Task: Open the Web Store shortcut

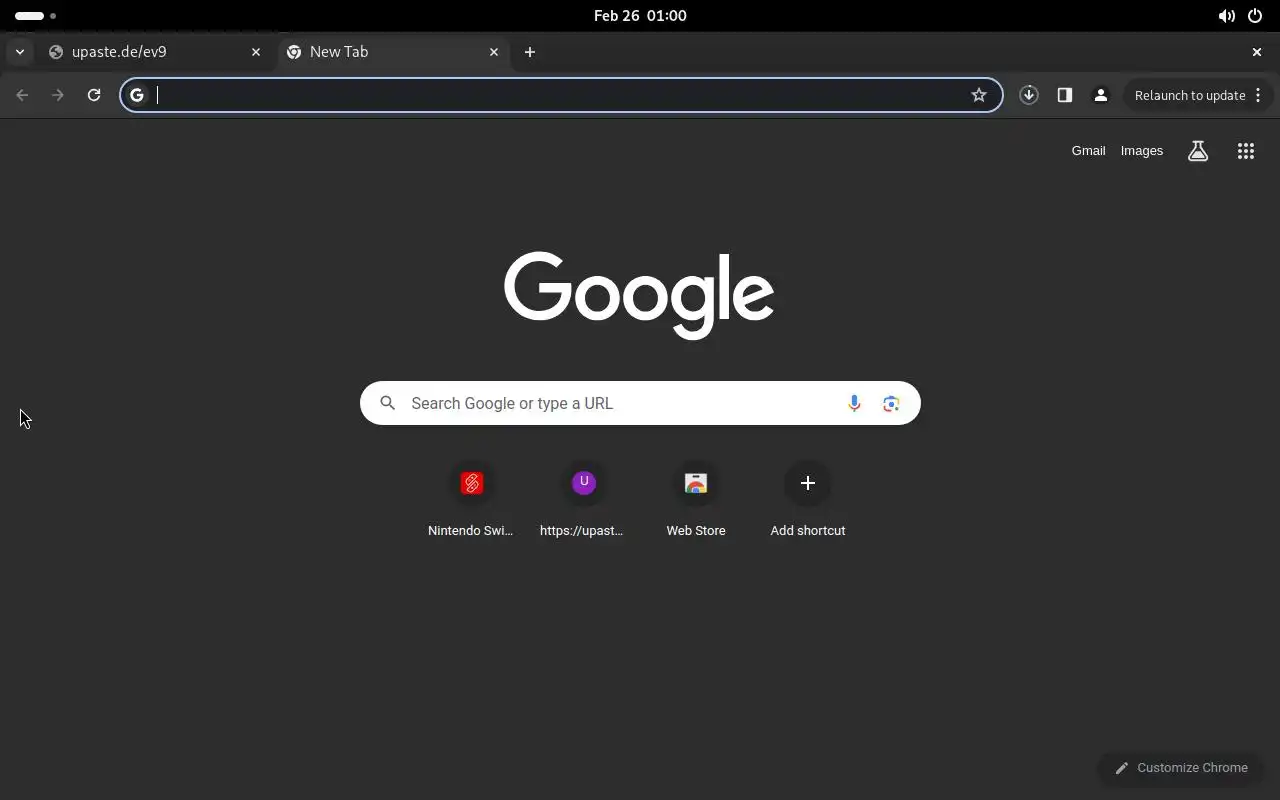Action: (x=696, y=502)
